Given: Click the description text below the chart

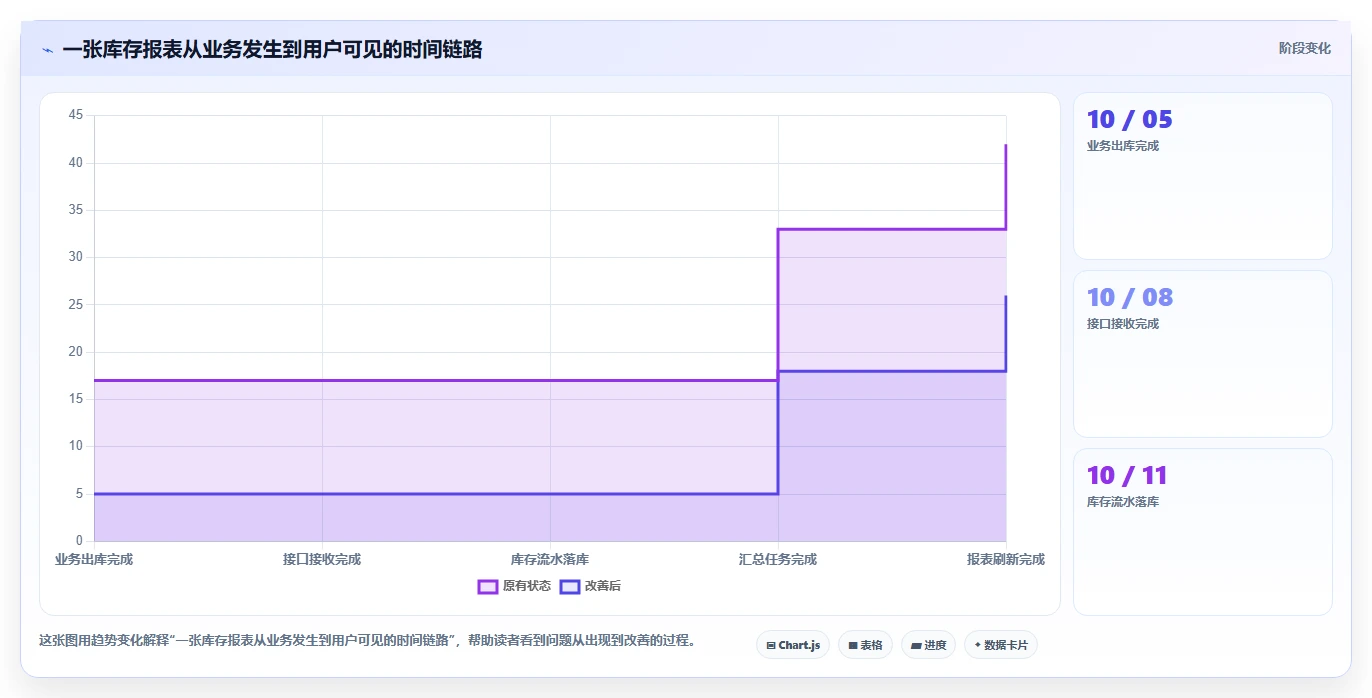Looking at the screenshot, I should [367, 640].
